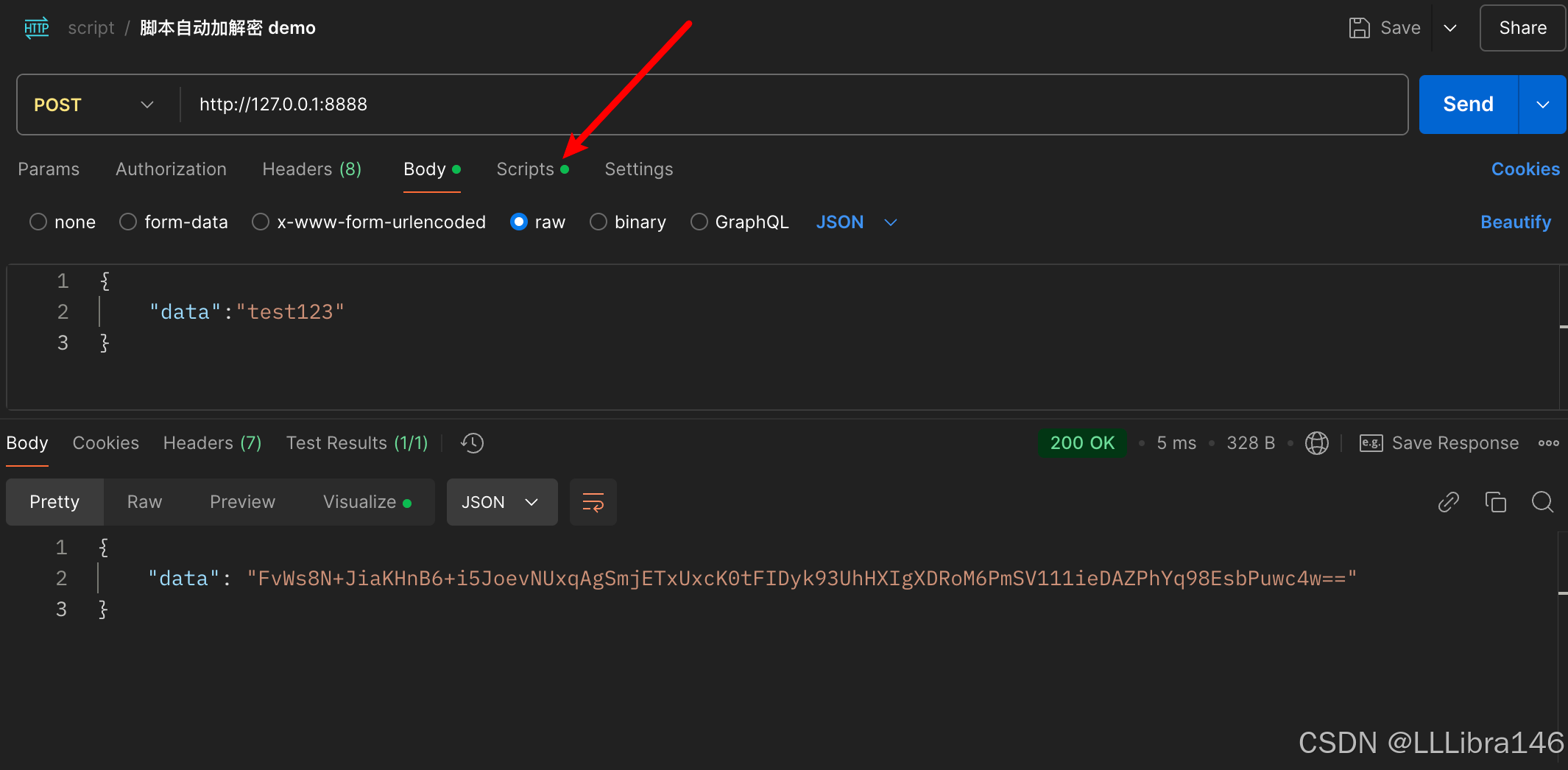Screen dimensions: 1568x770
Task: Switch response view to Preview
Action: tap(242, 502)
